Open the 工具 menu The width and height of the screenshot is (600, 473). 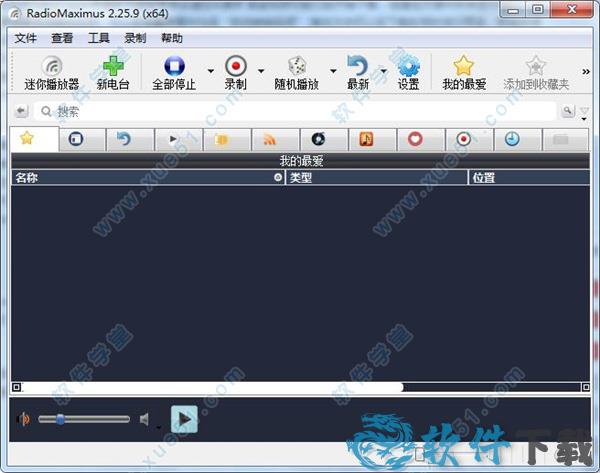coord(99,38)
